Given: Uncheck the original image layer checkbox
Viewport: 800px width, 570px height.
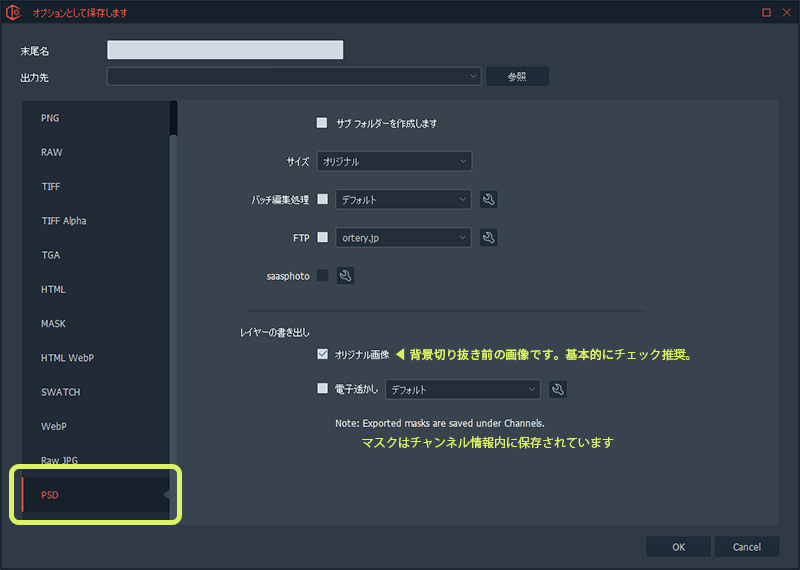Looking at the screenshot, I should pyautogui.click(x=322, y=354).
